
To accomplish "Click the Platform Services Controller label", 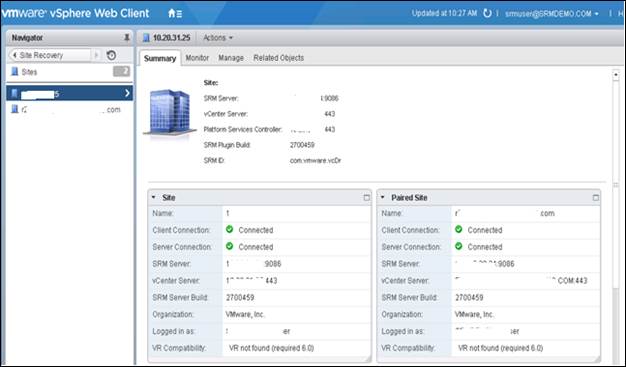I will (243, 129).
